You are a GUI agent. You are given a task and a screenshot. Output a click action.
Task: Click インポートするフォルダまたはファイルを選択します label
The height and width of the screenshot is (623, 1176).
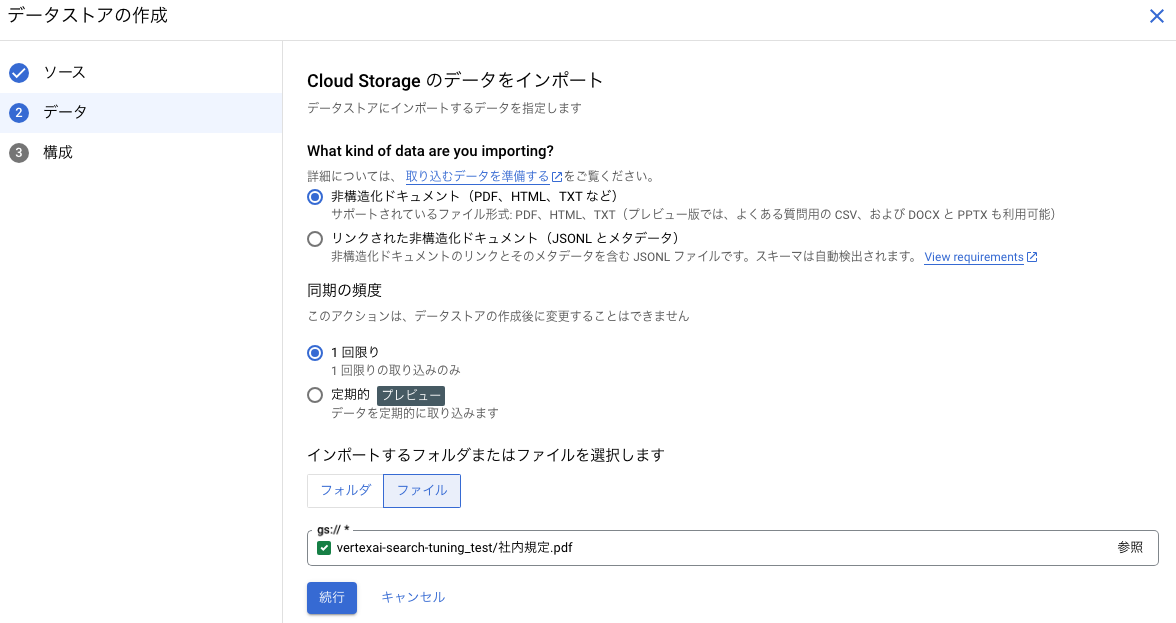pyautogui.click(x=486, y=456)
